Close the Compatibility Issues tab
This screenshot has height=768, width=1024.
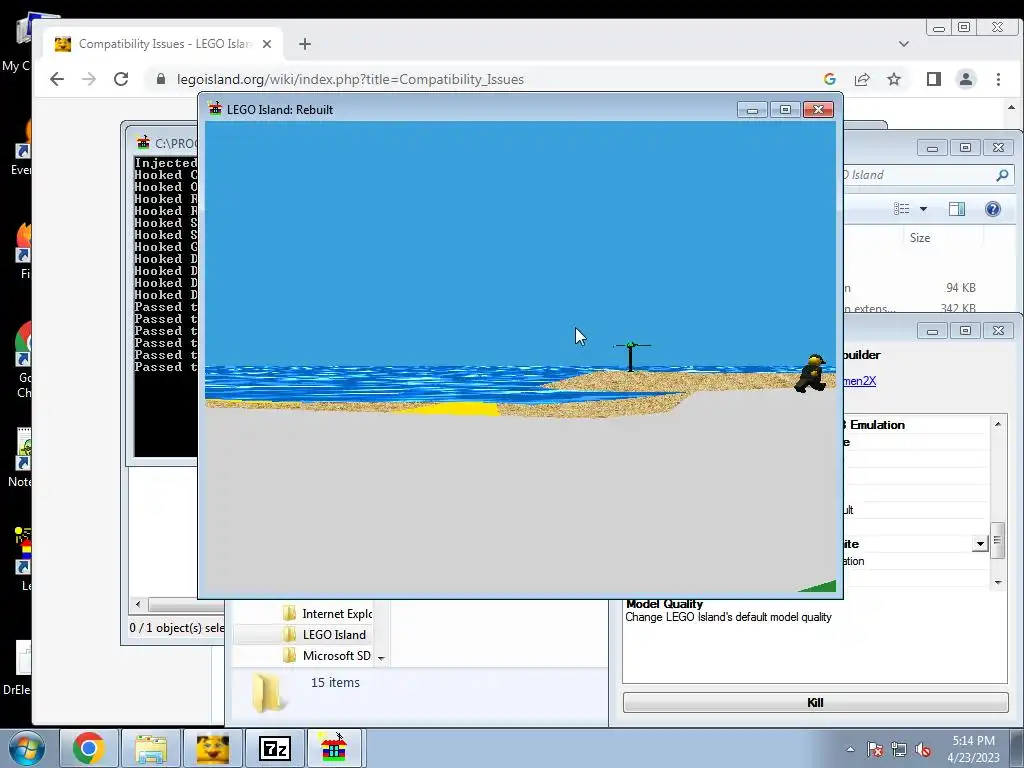coord(266,44)
